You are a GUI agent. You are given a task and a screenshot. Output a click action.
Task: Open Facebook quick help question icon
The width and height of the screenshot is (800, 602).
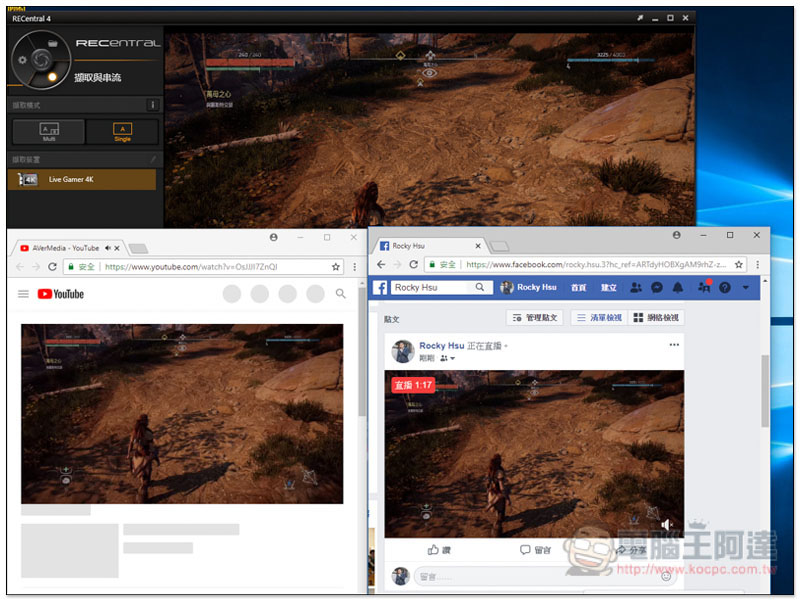(724, 288)
